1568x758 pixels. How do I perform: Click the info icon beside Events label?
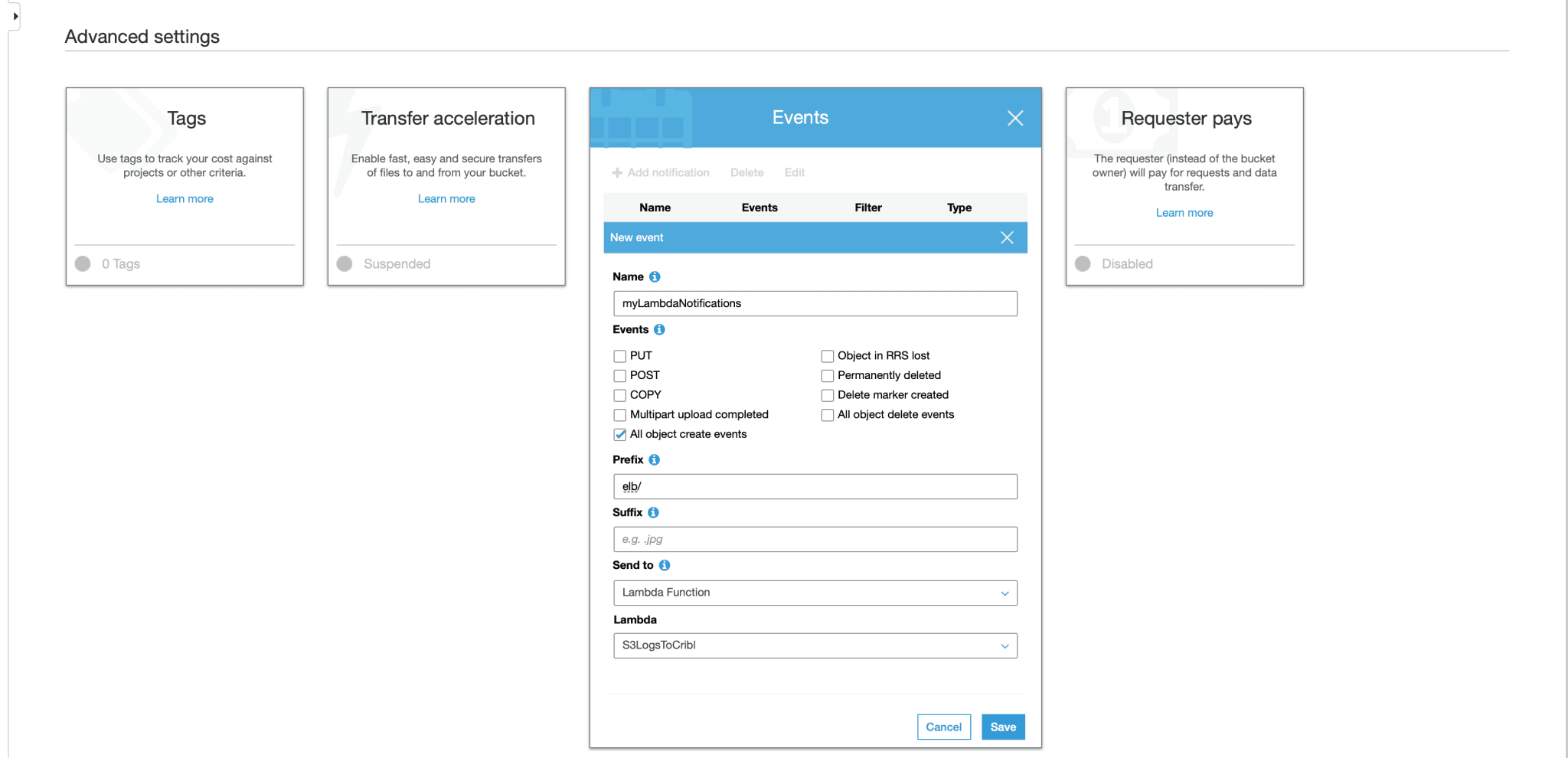(x=659, y=330)
